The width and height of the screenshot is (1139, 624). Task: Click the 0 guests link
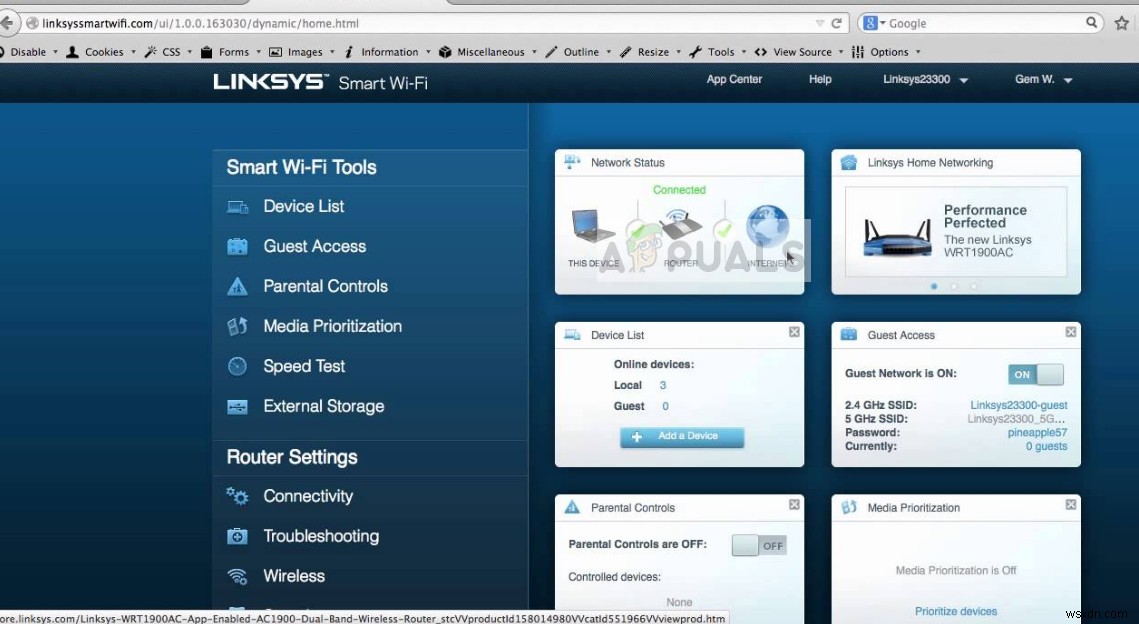click(1046, 446)
